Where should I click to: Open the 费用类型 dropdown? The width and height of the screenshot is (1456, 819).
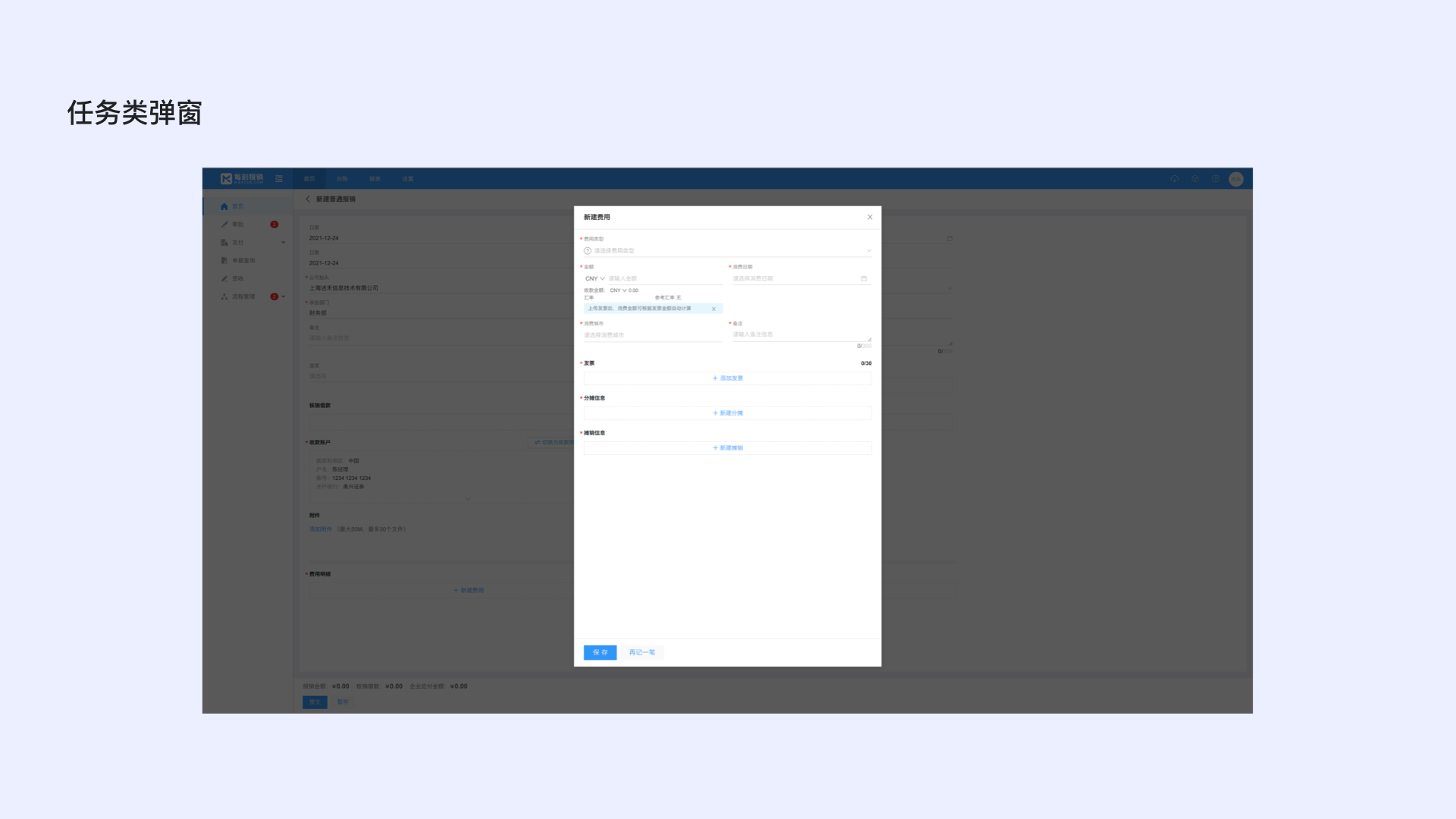(727, 251)
